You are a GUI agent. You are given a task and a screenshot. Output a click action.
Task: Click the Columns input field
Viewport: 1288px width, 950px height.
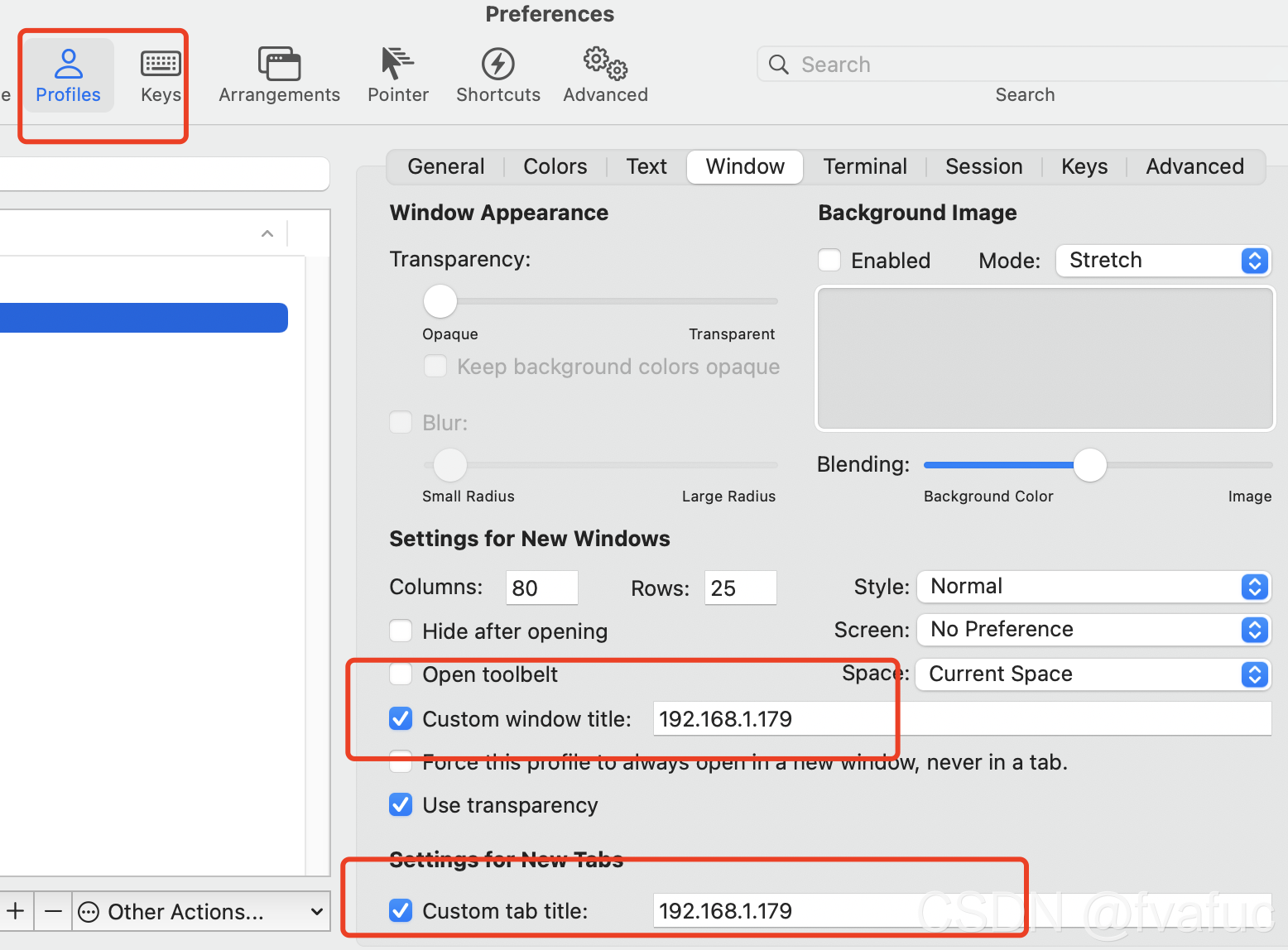point(542,588)
